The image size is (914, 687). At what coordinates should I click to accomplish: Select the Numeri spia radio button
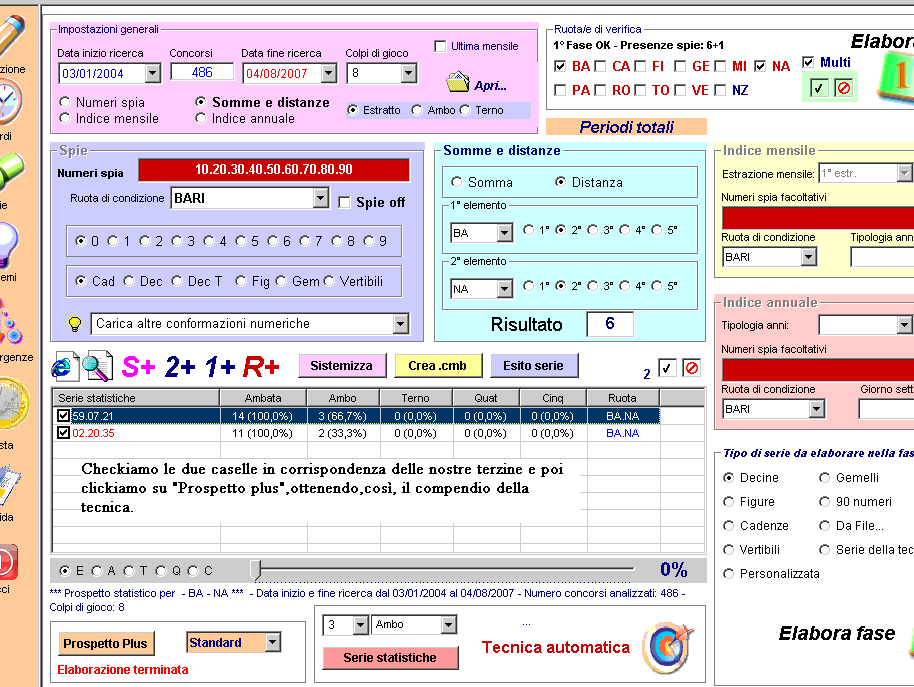point(65,102)
